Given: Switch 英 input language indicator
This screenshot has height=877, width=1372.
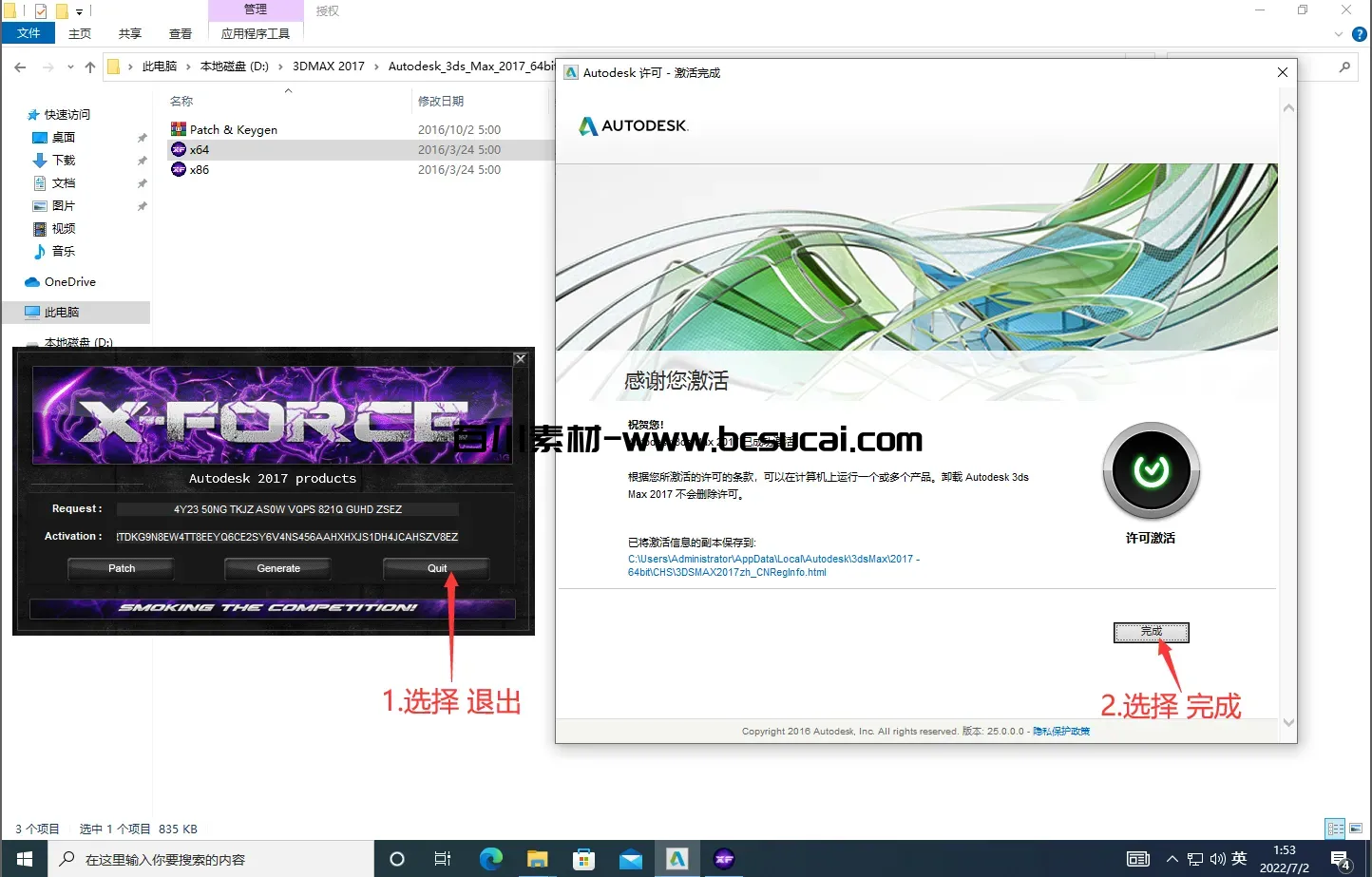Looking at the screenshot, I should pyautogui.click(x=1239, y=858).
